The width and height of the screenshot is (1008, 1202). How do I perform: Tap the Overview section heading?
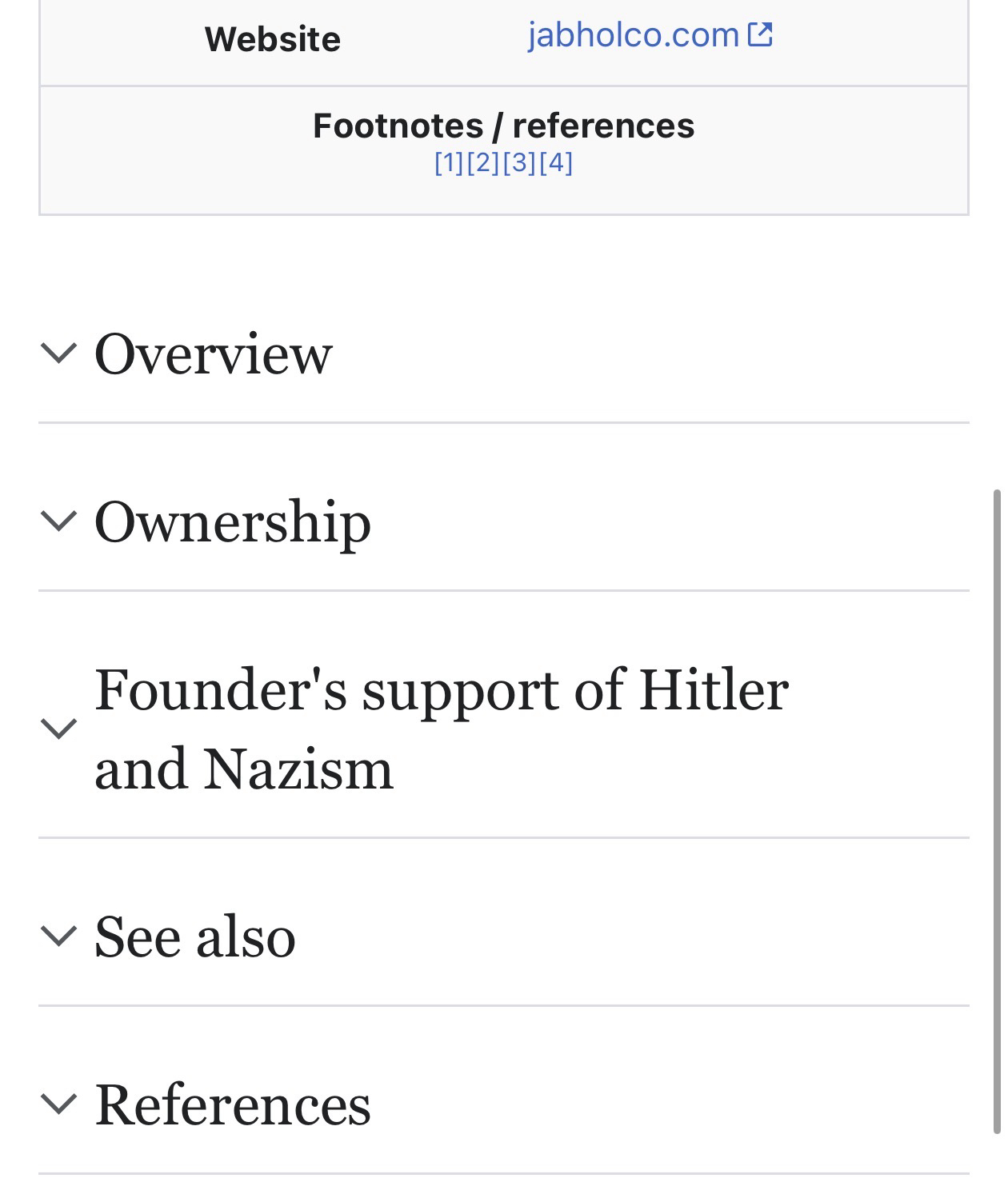tap(213, 353)
